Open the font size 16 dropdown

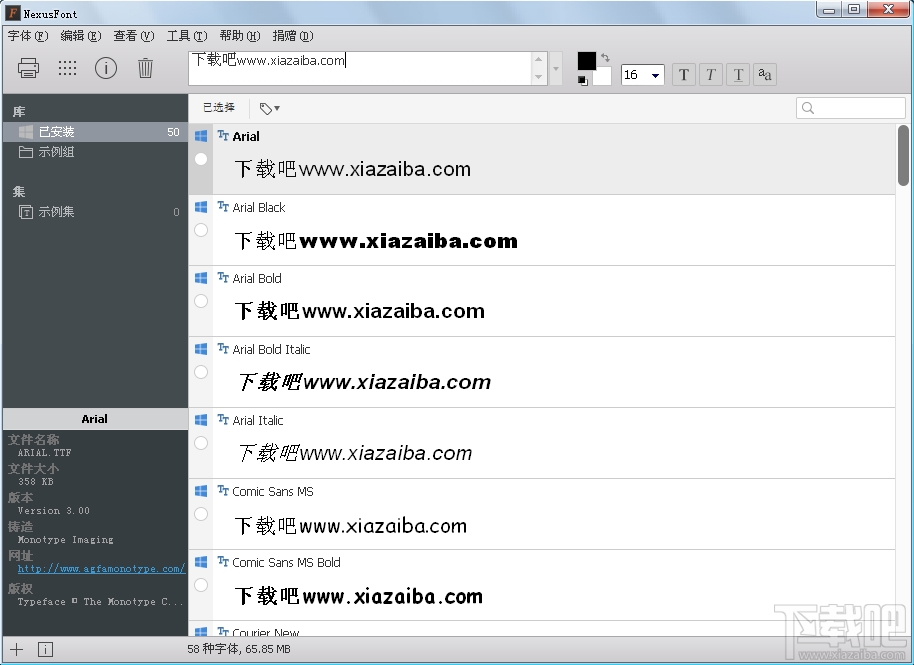click(x=655, y=75)
